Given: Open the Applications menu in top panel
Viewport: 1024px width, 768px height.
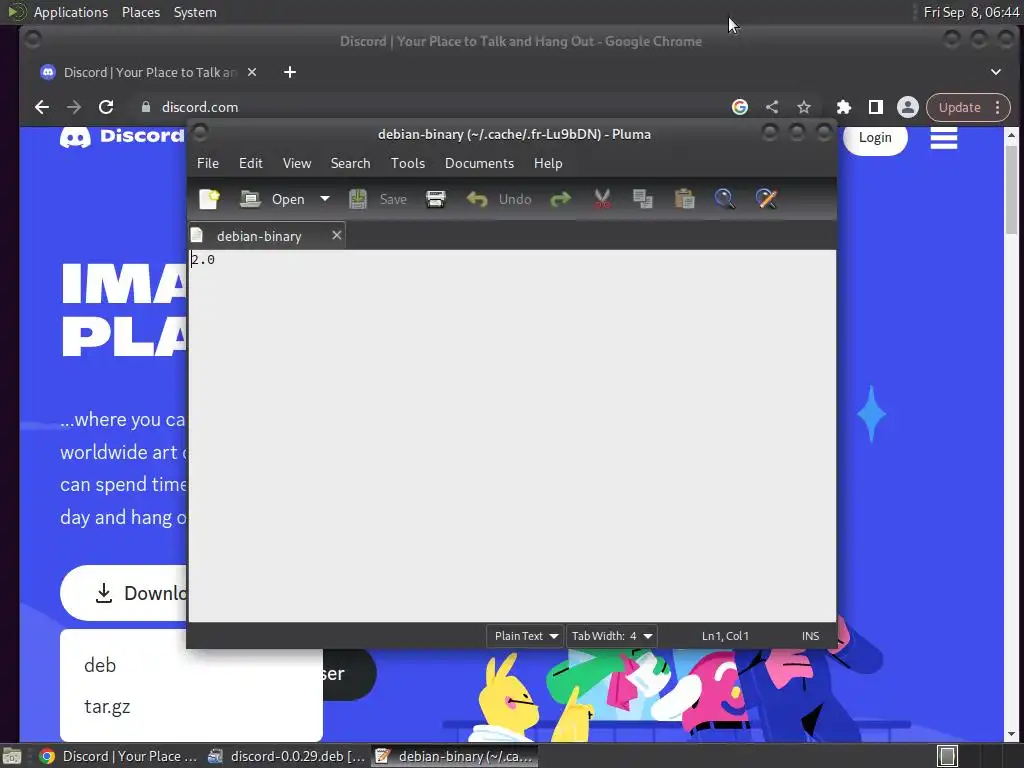Looking at the screenshot, I should click(x=71, y=12).
